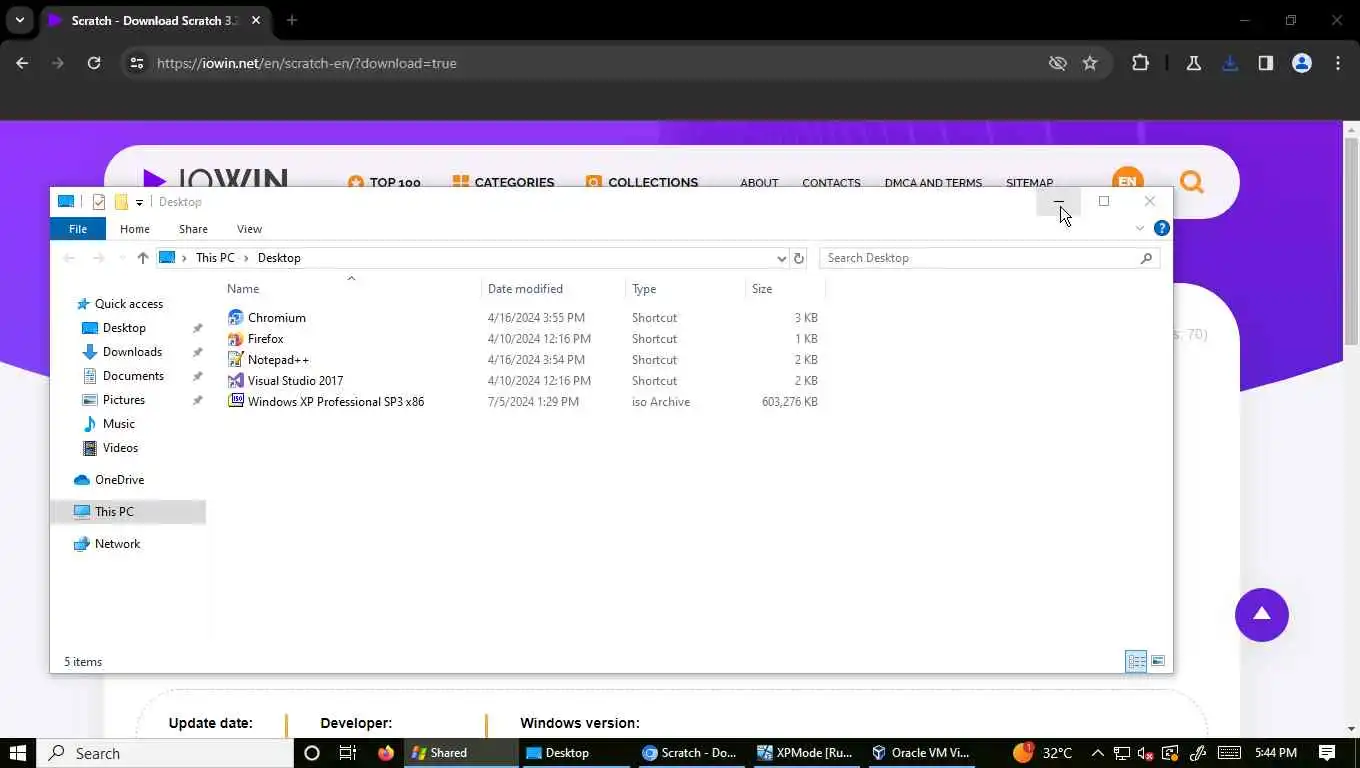Click the Visual Studio 2017 file icon
The image size is (1360, 768).
[x=236, y=381]
